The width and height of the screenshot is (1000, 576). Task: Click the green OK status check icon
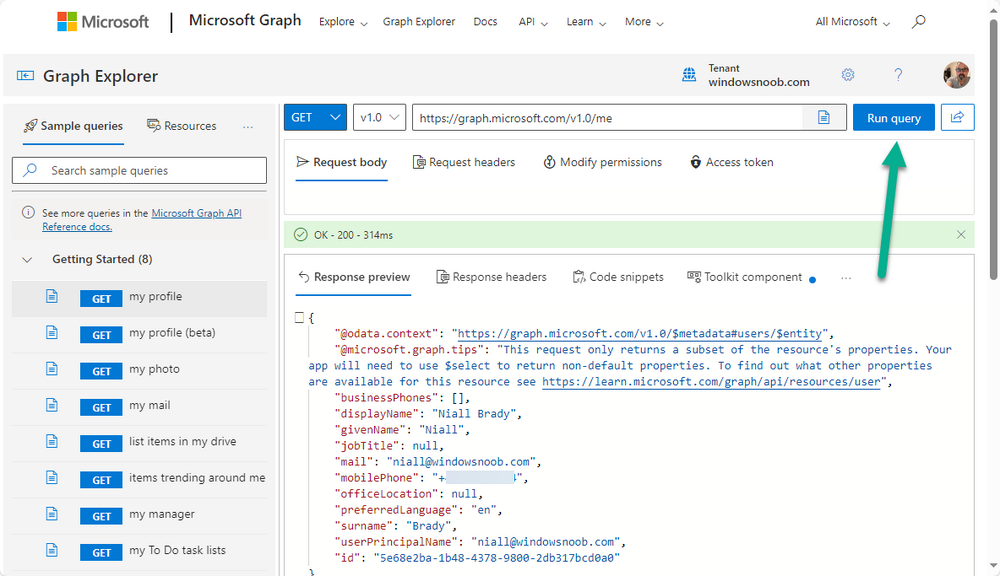click(300, 235)
